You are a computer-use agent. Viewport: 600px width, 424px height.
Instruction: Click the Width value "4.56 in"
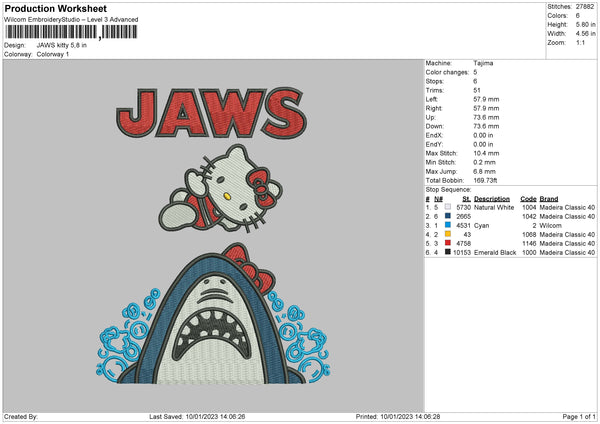pyautogui.click(x=585, y=34)
